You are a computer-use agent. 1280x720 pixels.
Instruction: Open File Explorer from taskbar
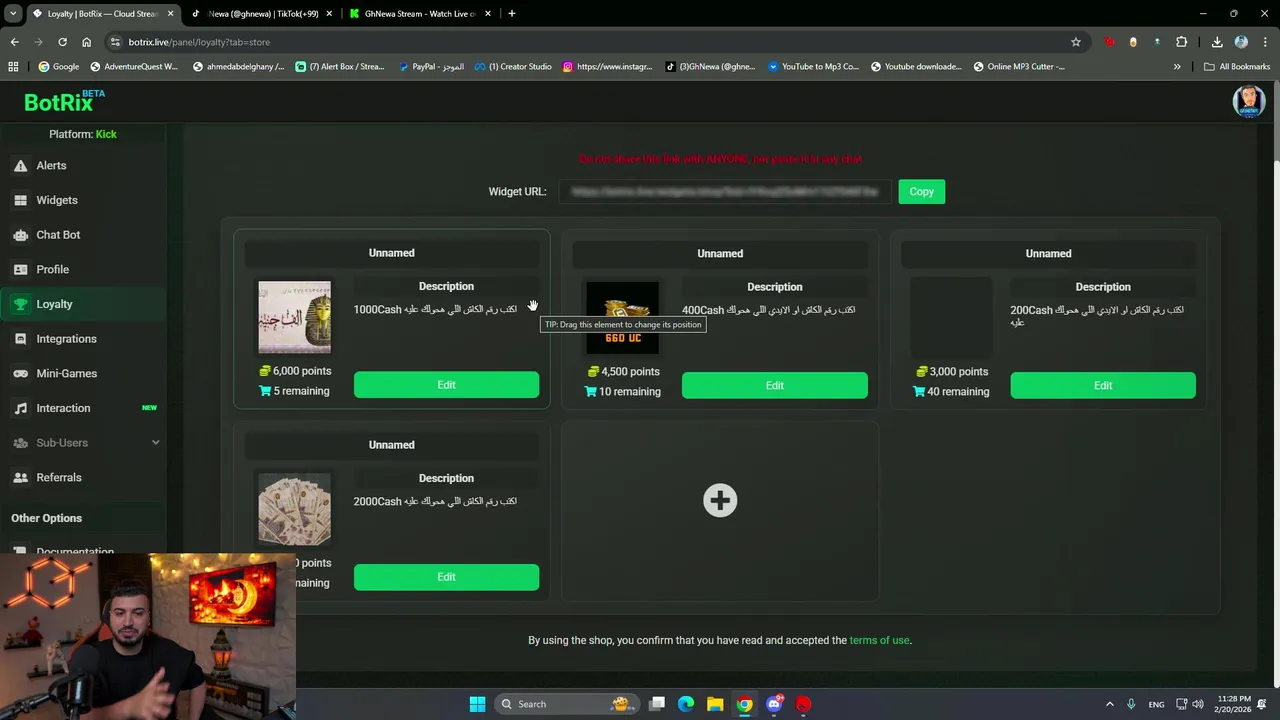(715, 704)
